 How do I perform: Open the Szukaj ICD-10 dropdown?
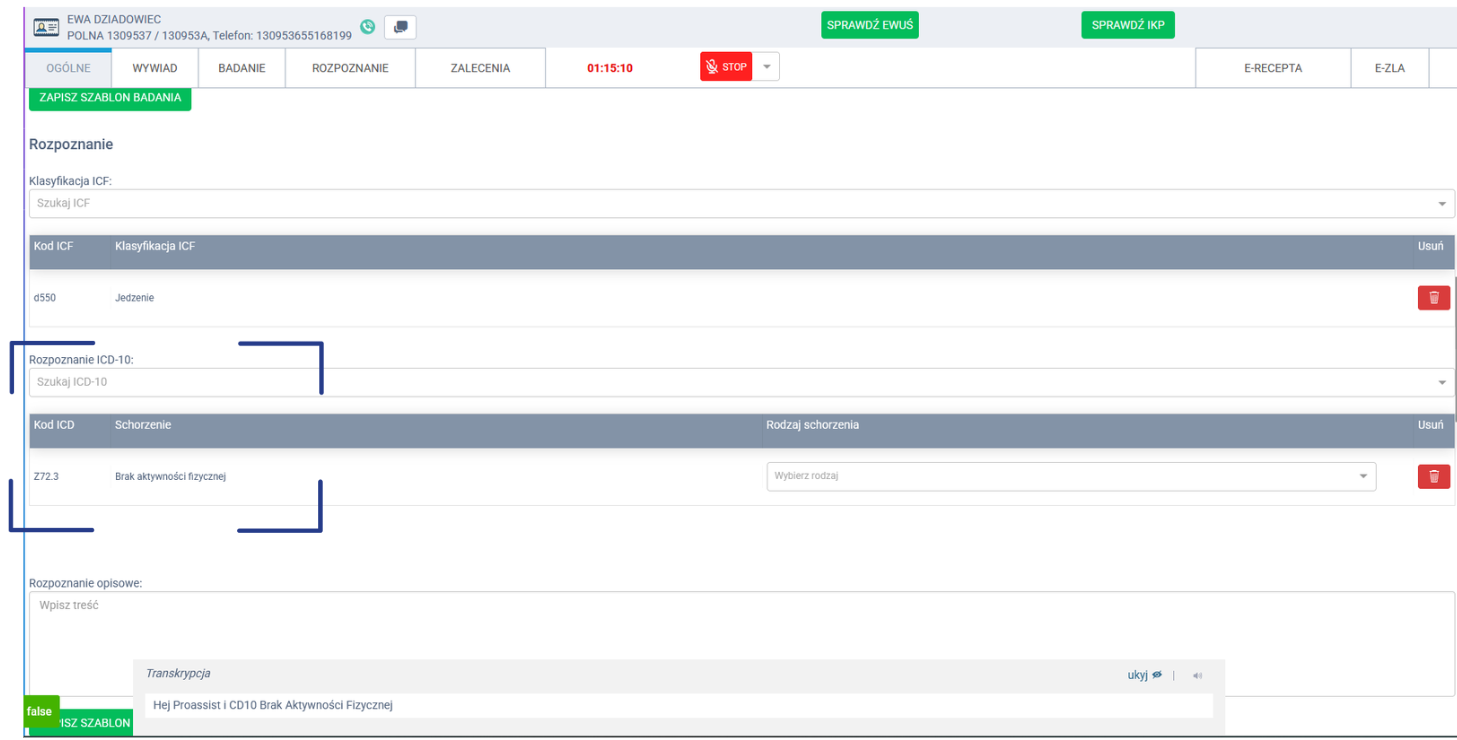(x=1441, y=383)
